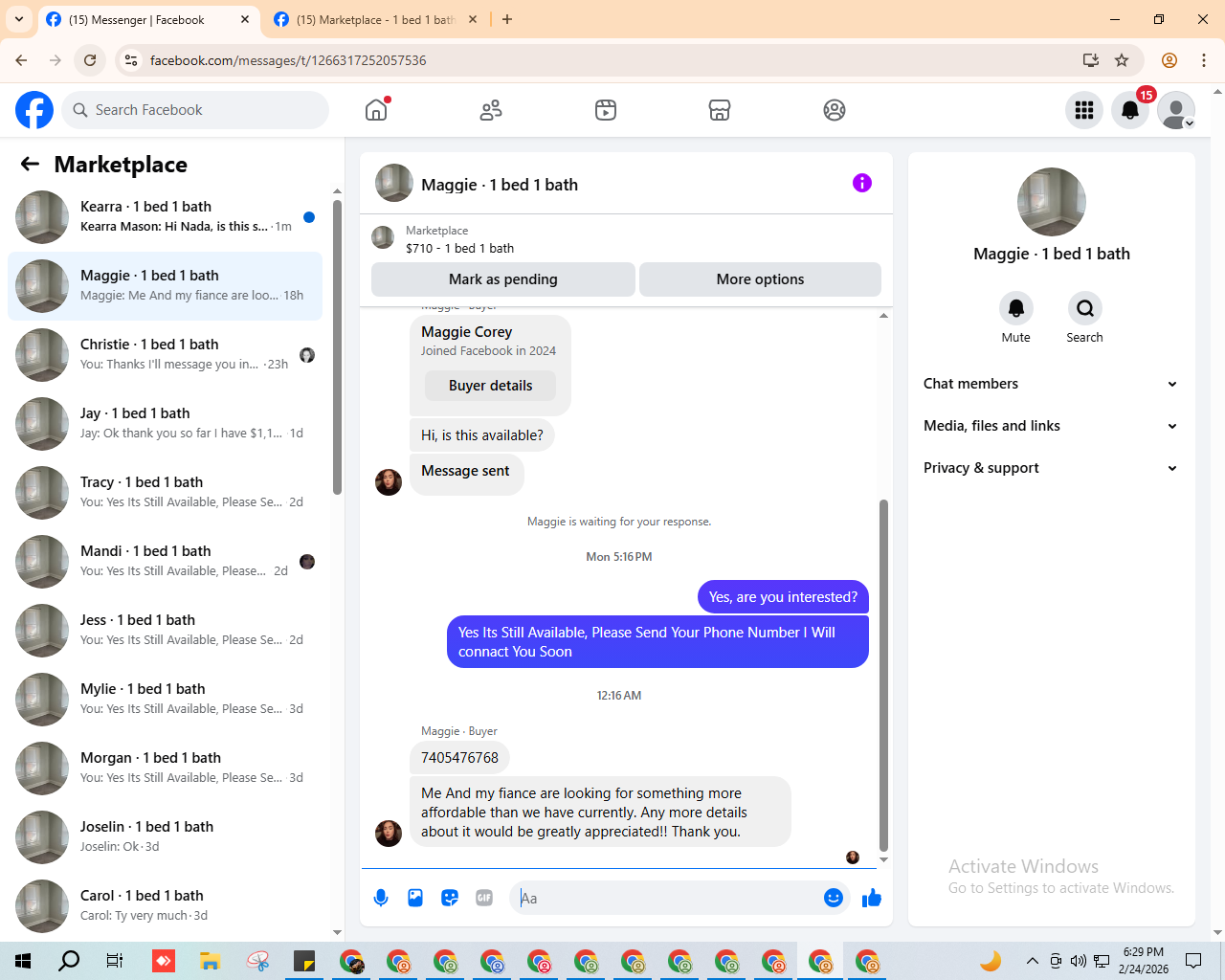The image size is (1225, 980).
Task: Open the tab search dropdown arrow
Action: click(x=19, y=19)
